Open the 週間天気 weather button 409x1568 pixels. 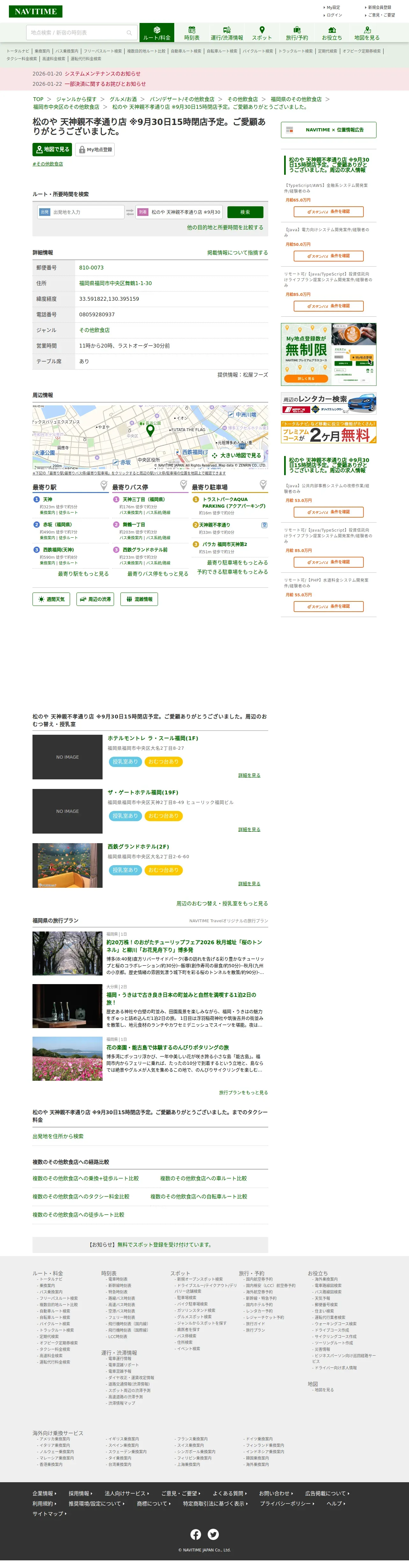point(51,600)
